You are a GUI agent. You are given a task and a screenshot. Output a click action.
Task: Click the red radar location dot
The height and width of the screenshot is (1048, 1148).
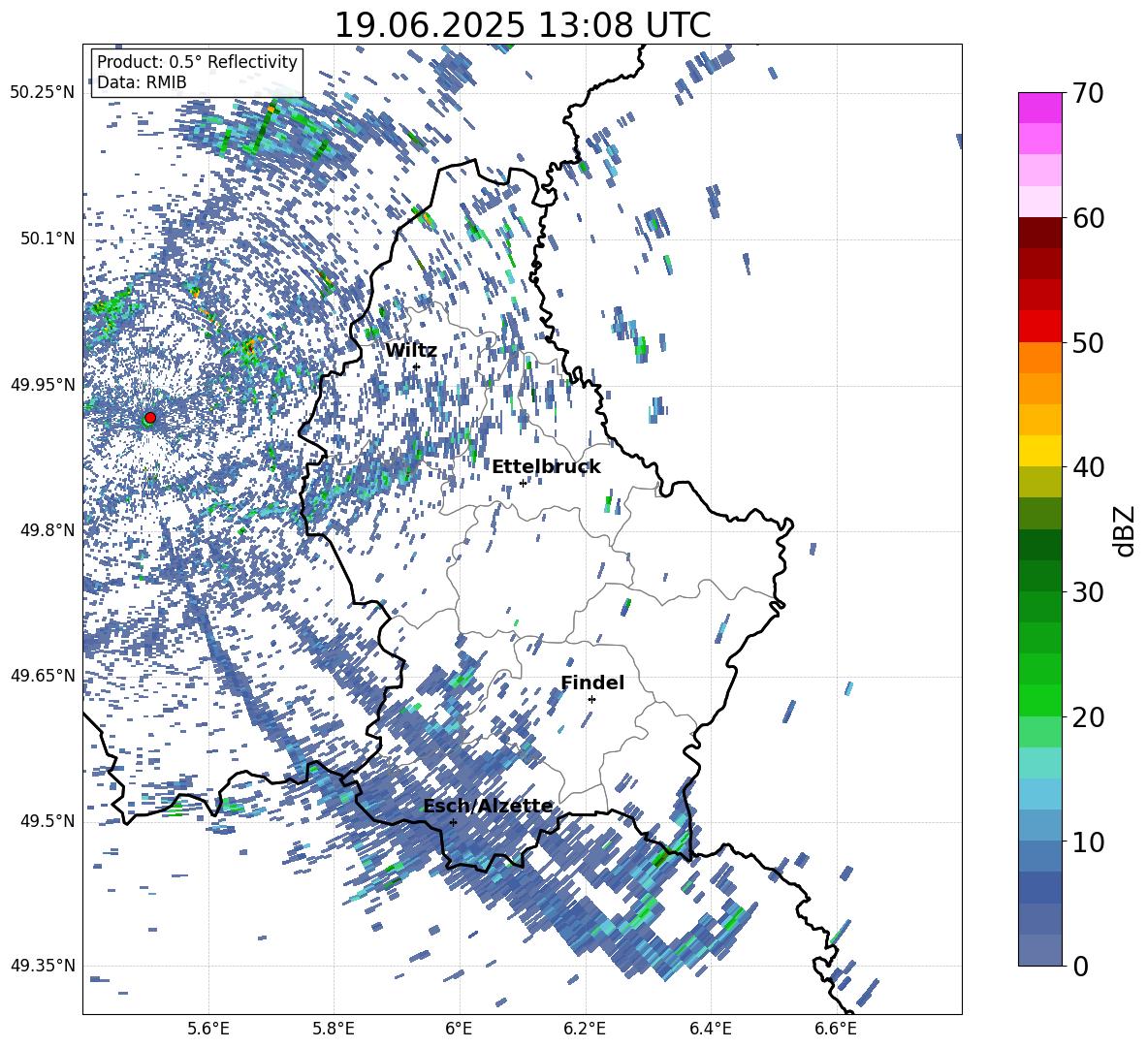[150, 417]
